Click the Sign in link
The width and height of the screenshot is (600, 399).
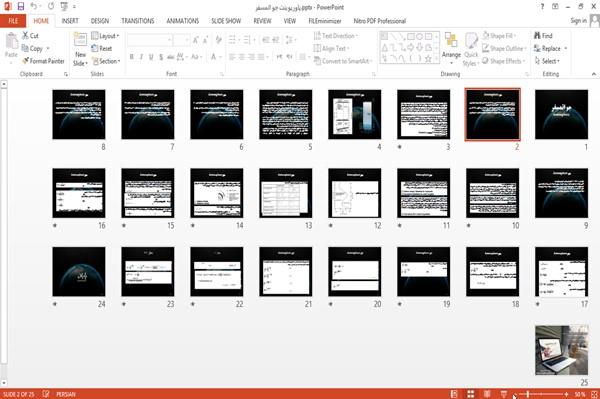click(578, 21)
